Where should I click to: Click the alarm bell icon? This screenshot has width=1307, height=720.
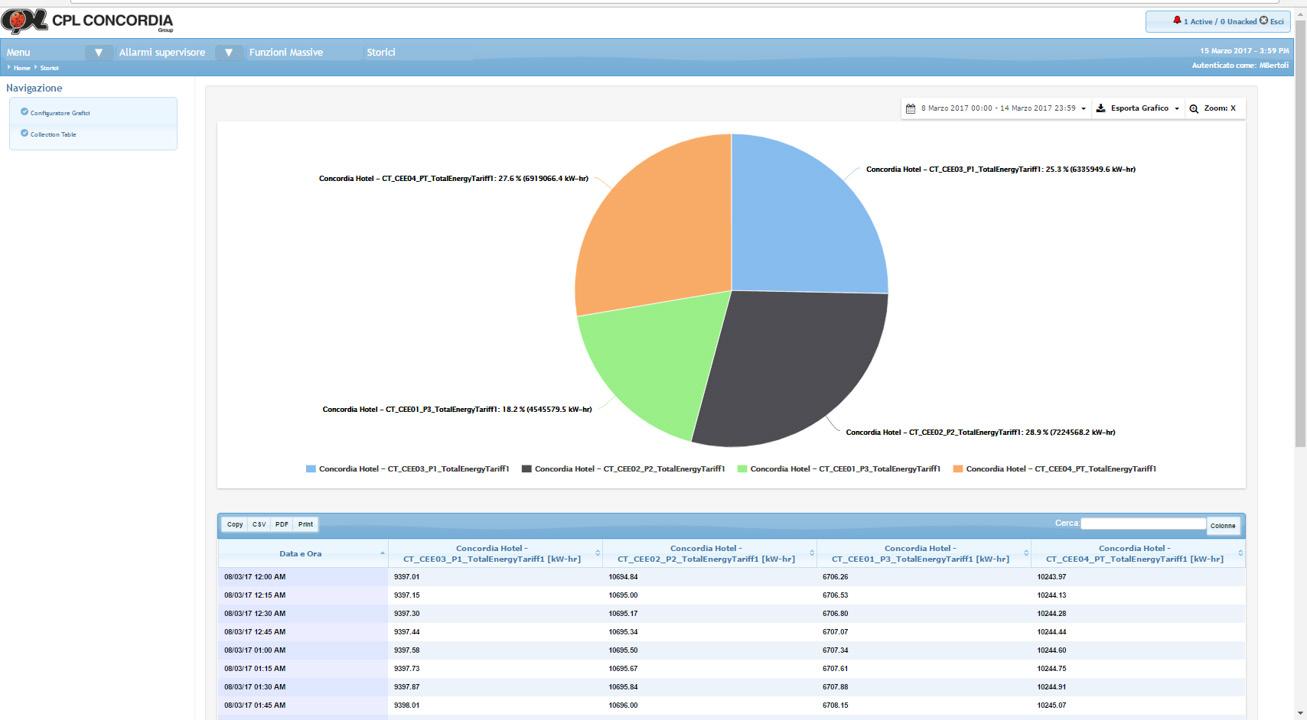(x=1177, y=21)
